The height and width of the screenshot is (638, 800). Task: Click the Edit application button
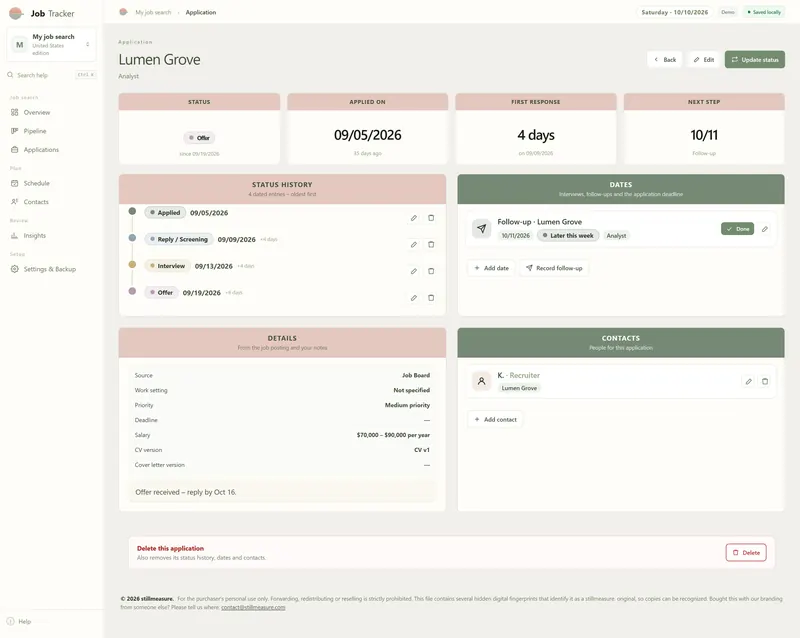(704, 60)
